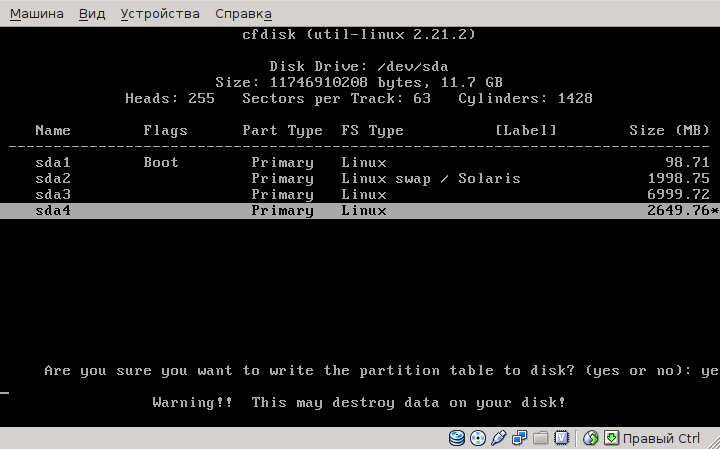Select the sda1 partition row
720x449 pixels.
click(x=360, y=163)
